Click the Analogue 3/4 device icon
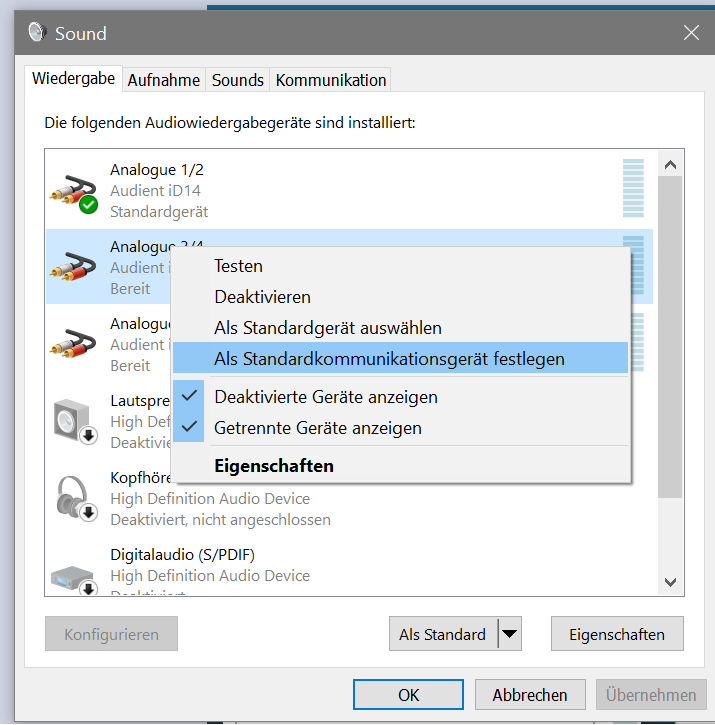This screenshot has height=725, width=715. point(73,267)
